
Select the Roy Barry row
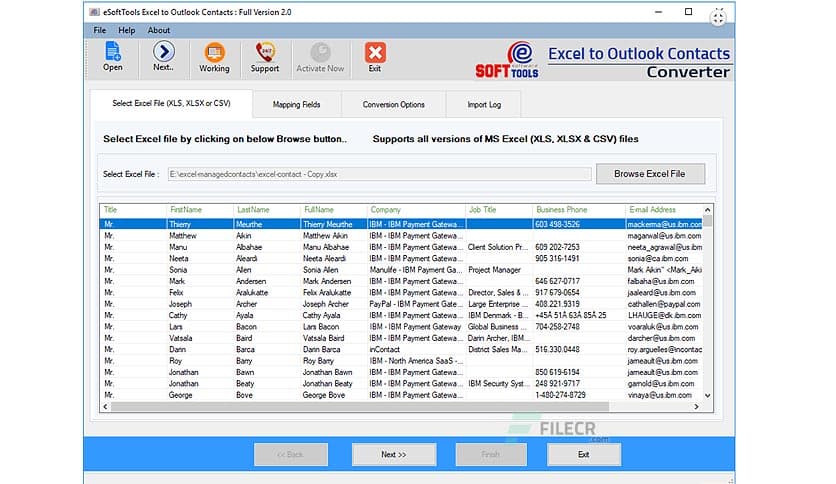(401, 361)
